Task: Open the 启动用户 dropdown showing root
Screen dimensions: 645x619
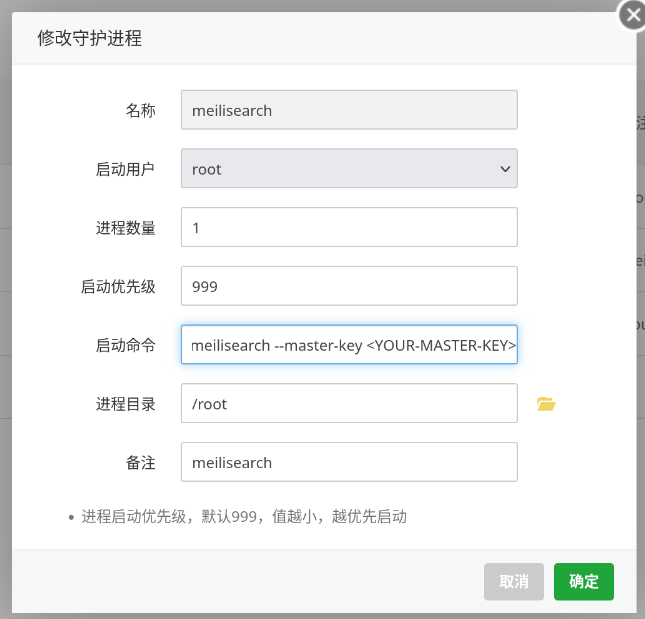Action: click(349, 169)
